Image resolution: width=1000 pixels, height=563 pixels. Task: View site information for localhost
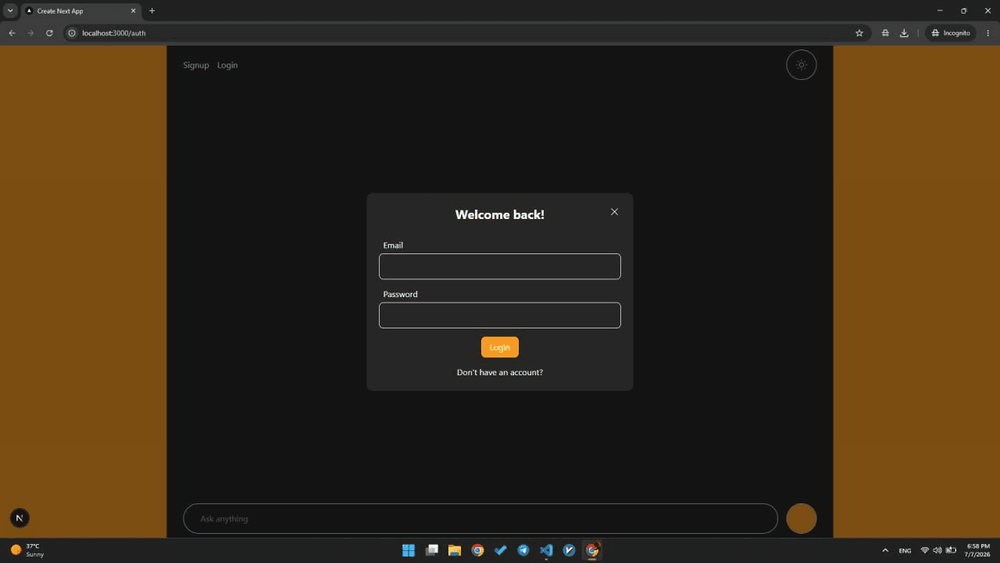tap(72, 33)
